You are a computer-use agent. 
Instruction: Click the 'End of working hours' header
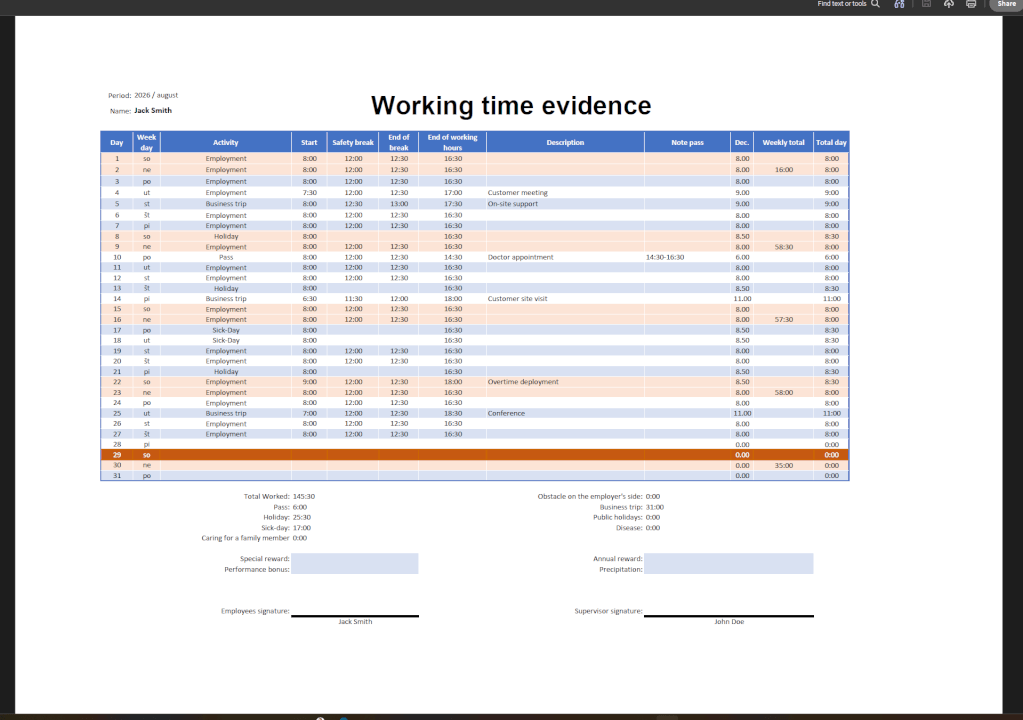(452, 142)
